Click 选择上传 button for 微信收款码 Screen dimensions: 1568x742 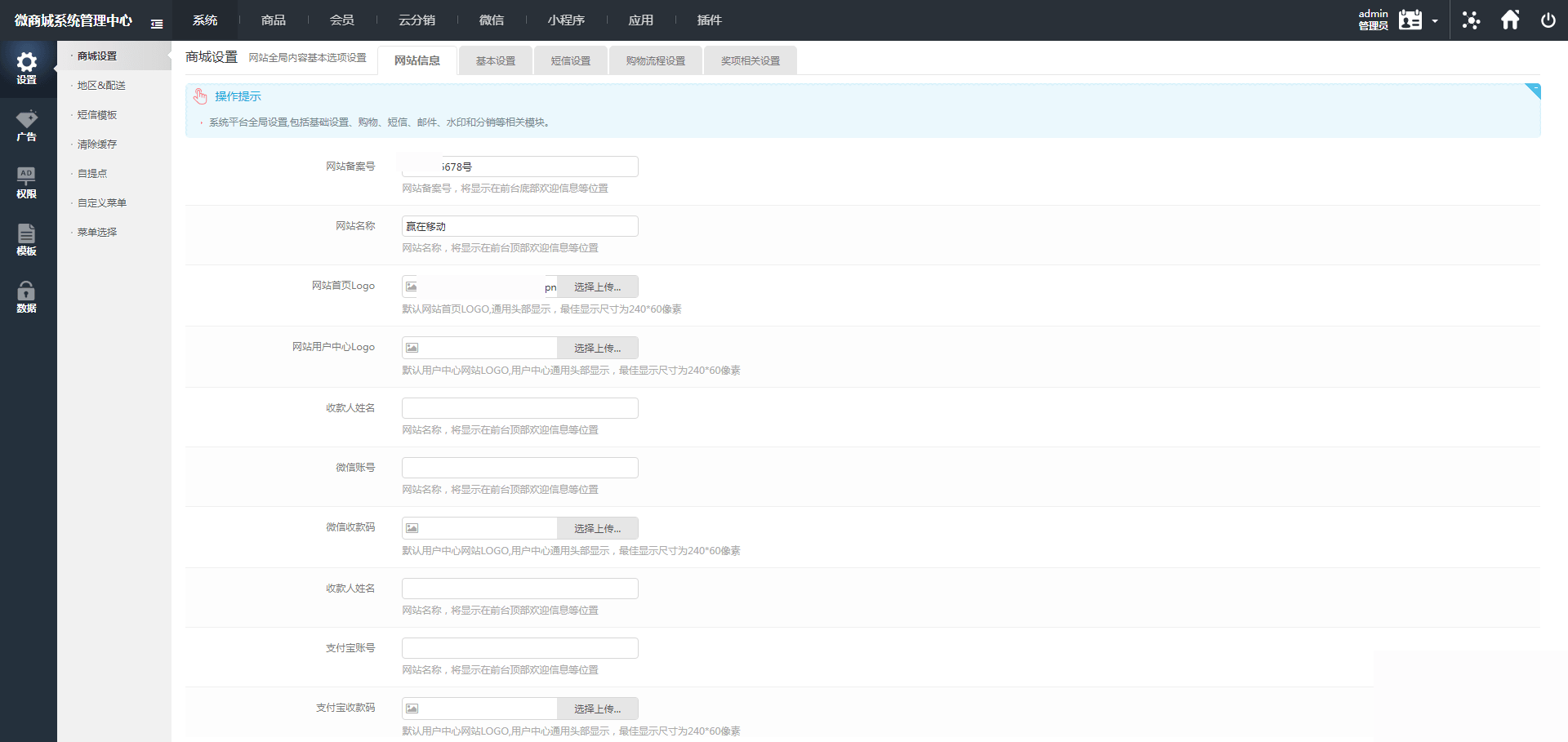[597, 529]
